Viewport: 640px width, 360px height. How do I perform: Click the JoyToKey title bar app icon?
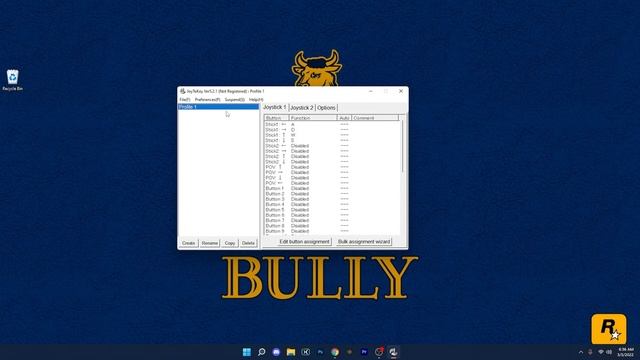(182, 91)
